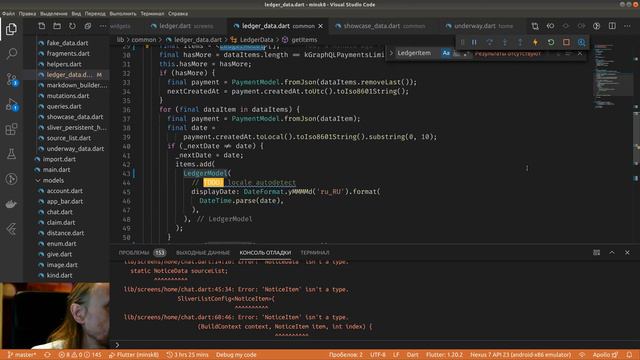Open Файл menu
This screenshot has width=640, height=360.
coord(8,13)
